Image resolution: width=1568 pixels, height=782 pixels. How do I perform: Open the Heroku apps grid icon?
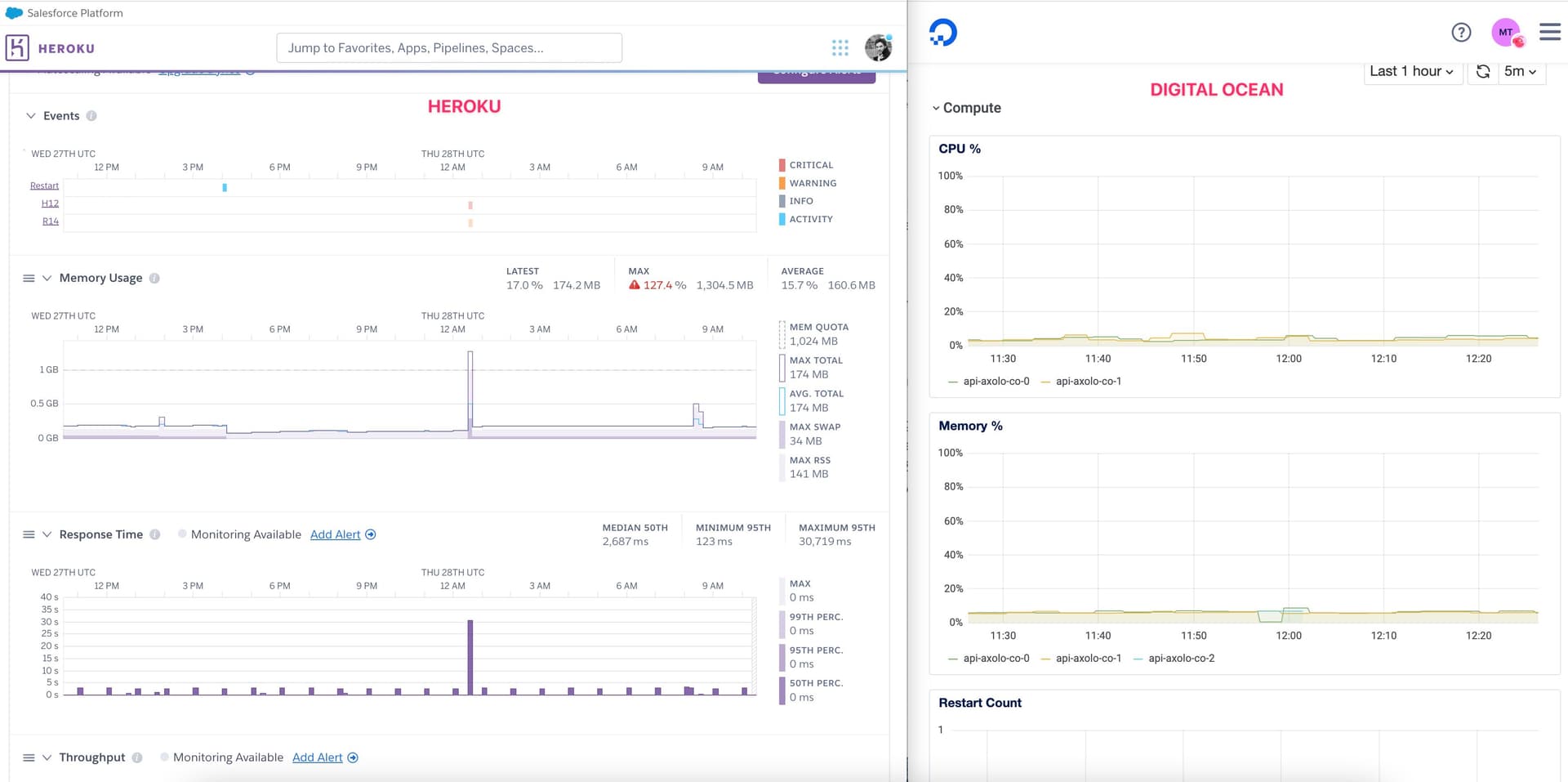(x=840, y=47)
